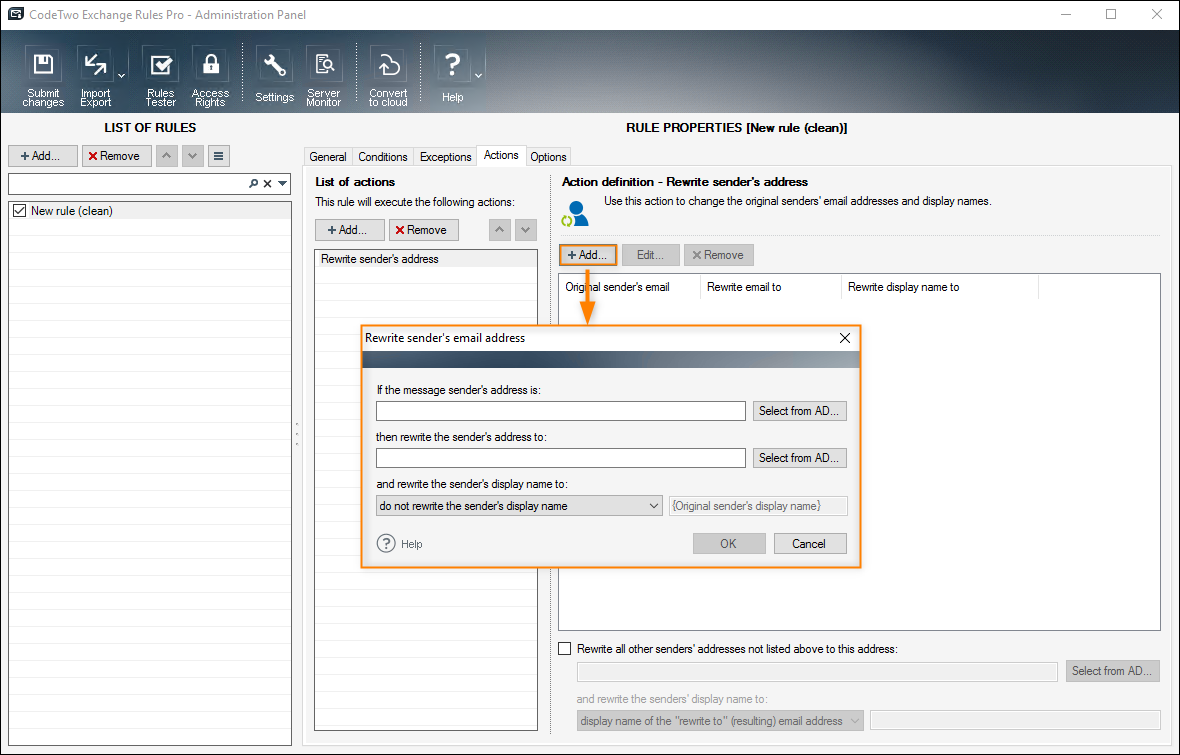
Task: Open sender's display name rewrite dropdown
Action: pos(519,506)
